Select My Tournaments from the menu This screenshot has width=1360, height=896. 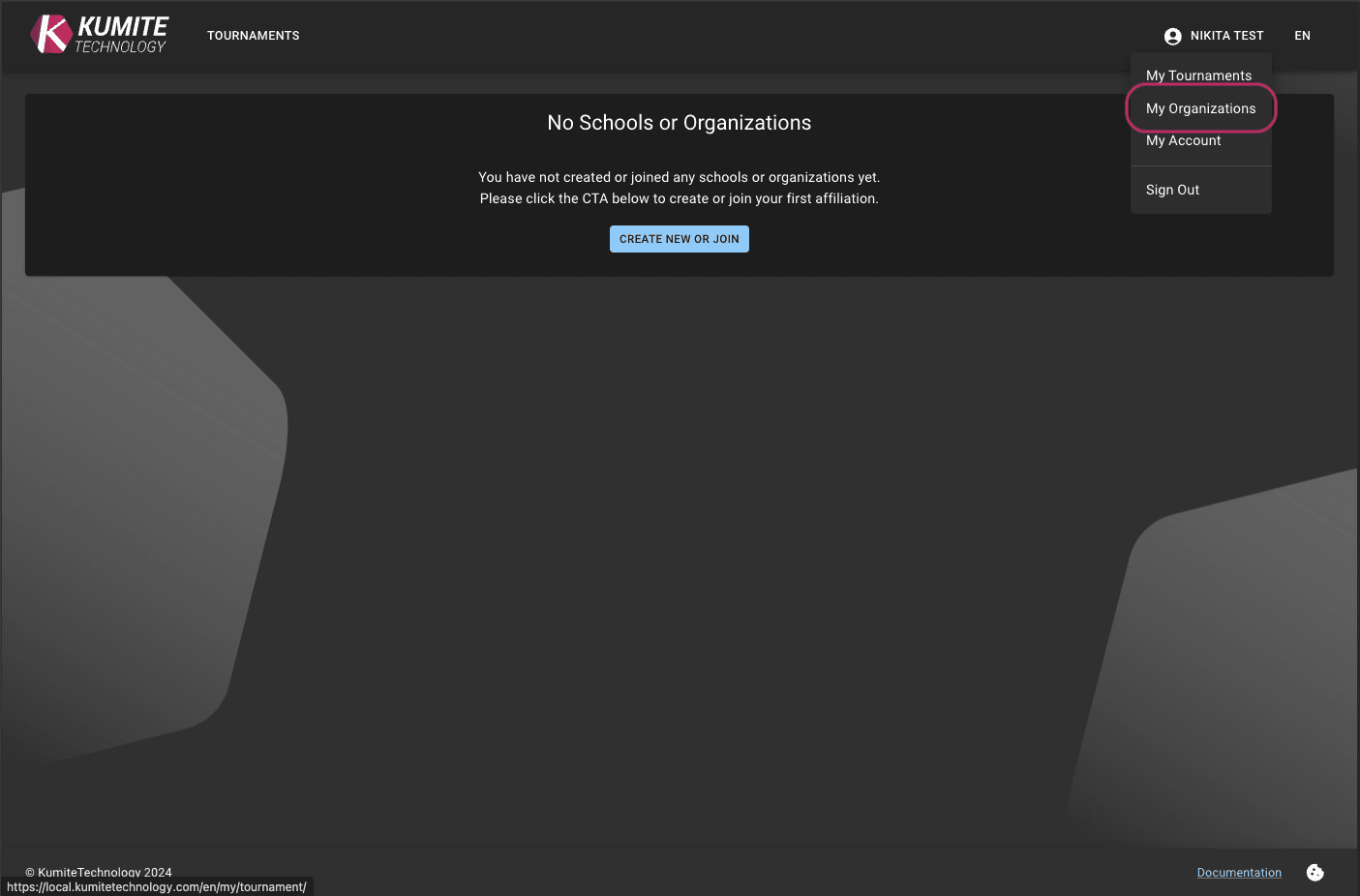tap(1198, 75)
